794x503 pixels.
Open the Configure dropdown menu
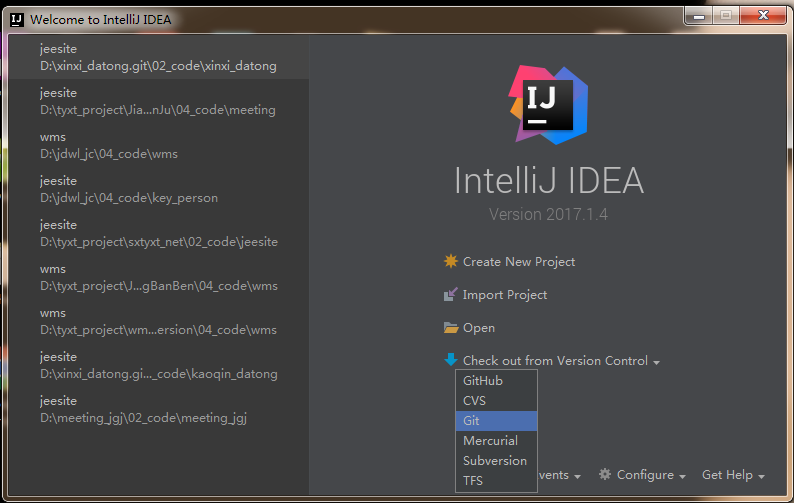651,475
